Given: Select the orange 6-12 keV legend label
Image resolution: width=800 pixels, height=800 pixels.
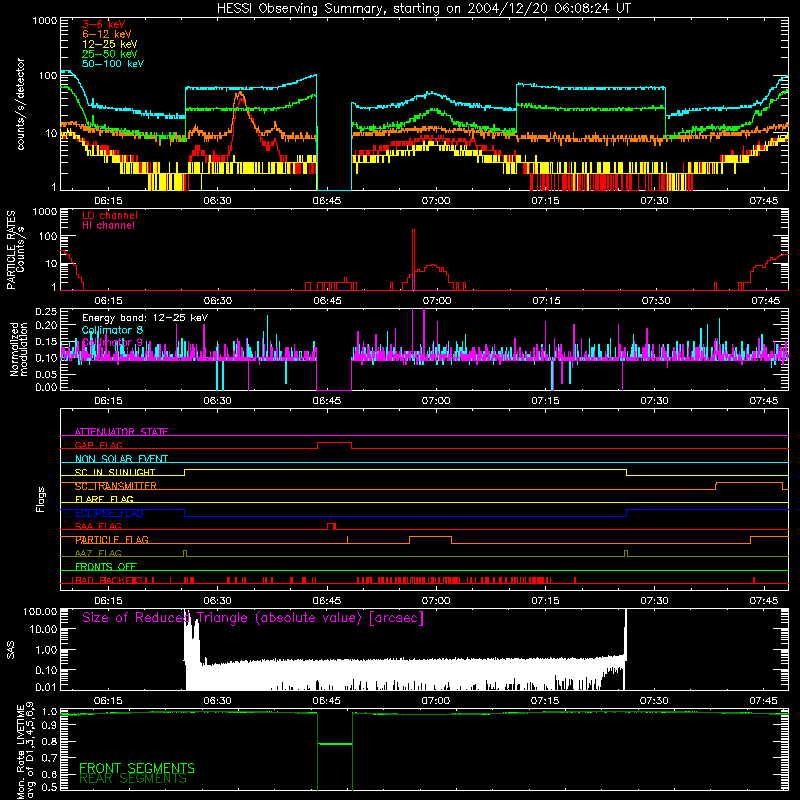Looking at the screenshot, I should pyautogui.click(x=107, y=34).
